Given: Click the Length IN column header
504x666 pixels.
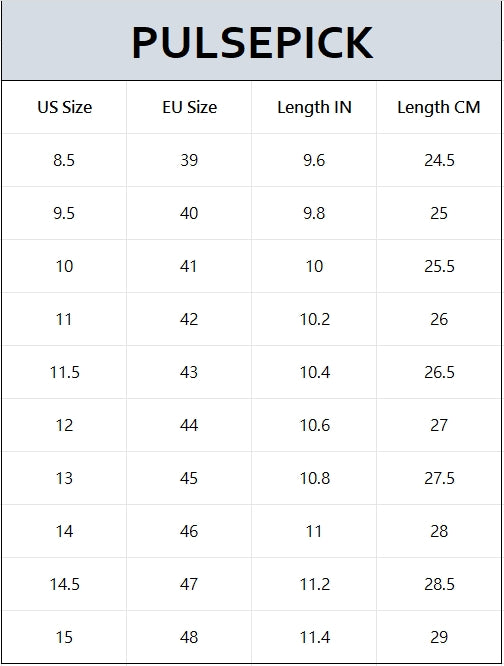Looking at the screenshot, I should [314, 107].
